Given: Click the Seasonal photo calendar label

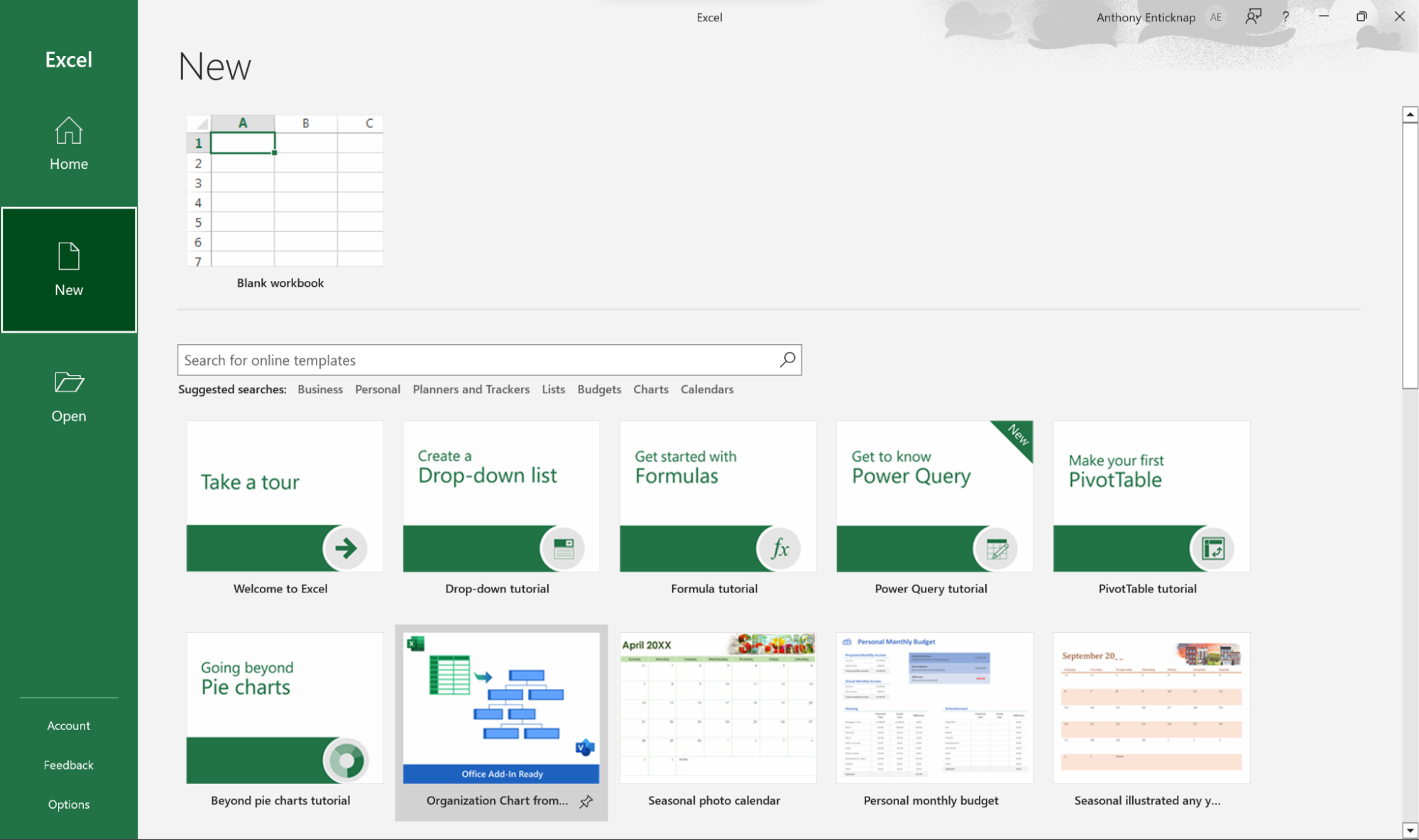Looking at the screenshot, I should click(714, 800).
